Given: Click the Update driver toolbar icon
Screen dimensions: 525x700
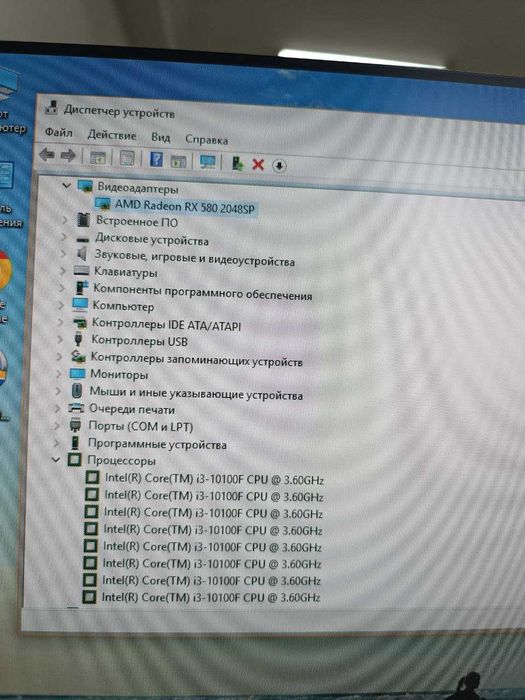Looking at the screenshot, I should pyautogui.click(x=237, y=163).
